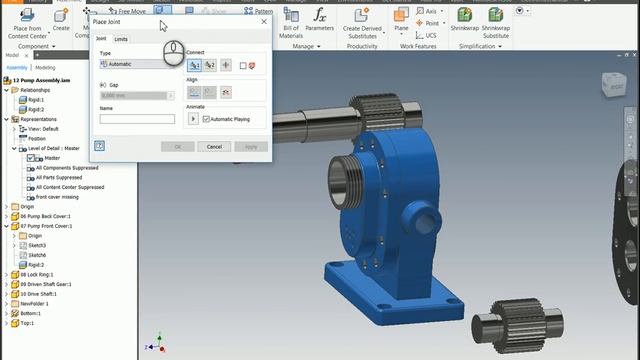The image size is (640, 360).
Task: Add a new browser panel with plus
Action: pyautogui.click(x=37, y=55)
